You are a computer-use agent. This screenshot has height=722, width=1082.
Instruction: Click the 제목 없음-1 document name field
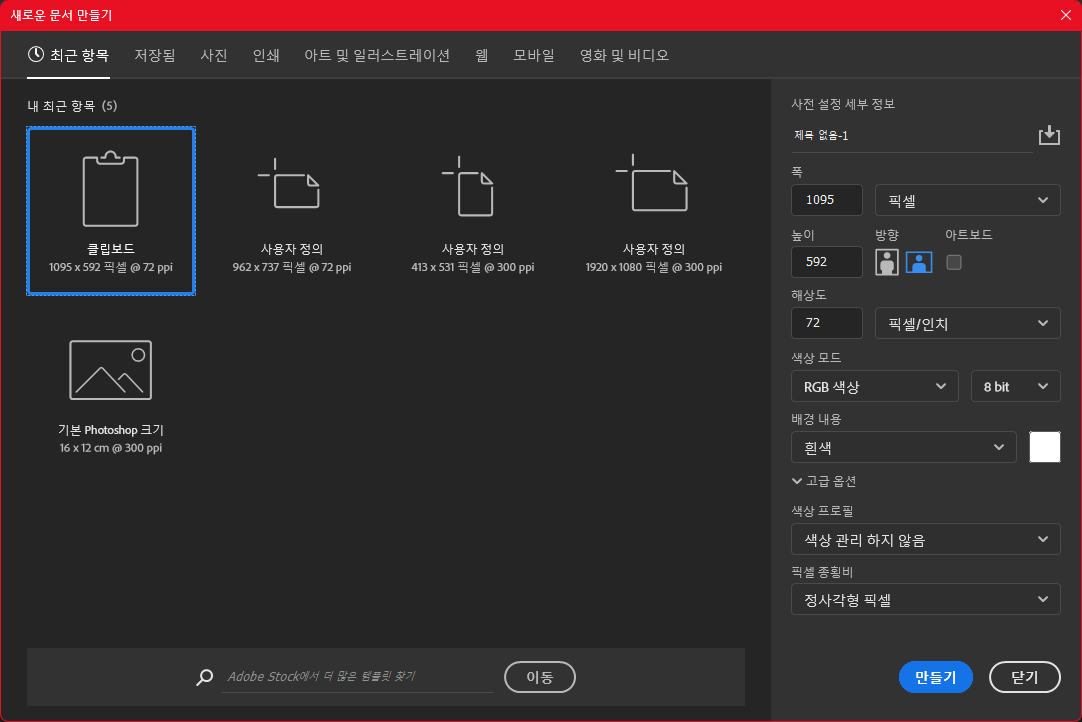(912, 136)
